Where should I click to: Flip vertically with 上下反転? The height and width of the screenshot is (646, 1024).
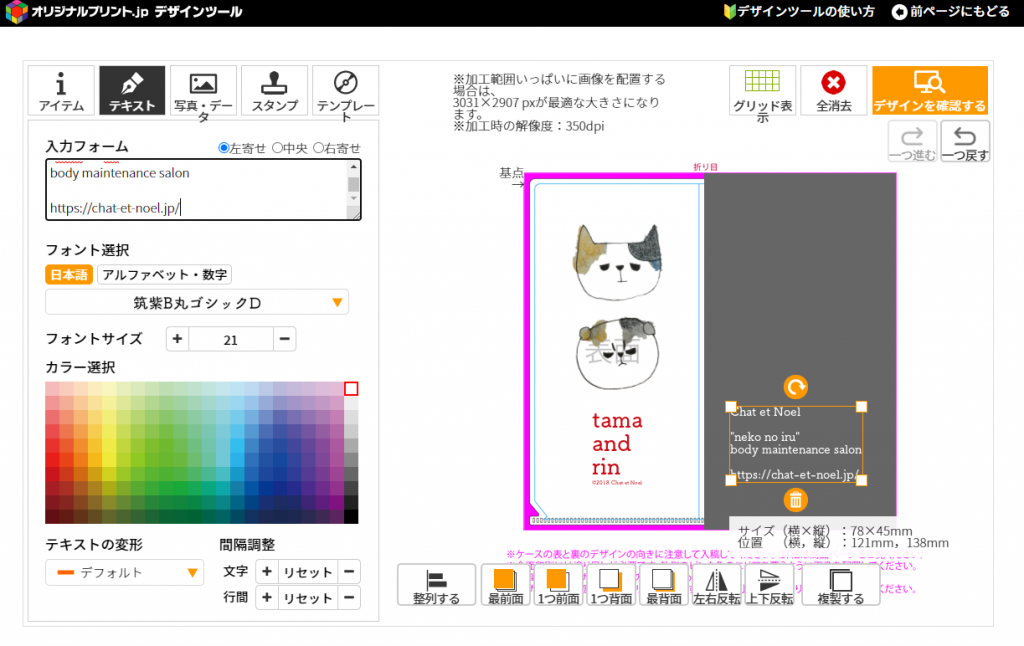tap(769, 585)
